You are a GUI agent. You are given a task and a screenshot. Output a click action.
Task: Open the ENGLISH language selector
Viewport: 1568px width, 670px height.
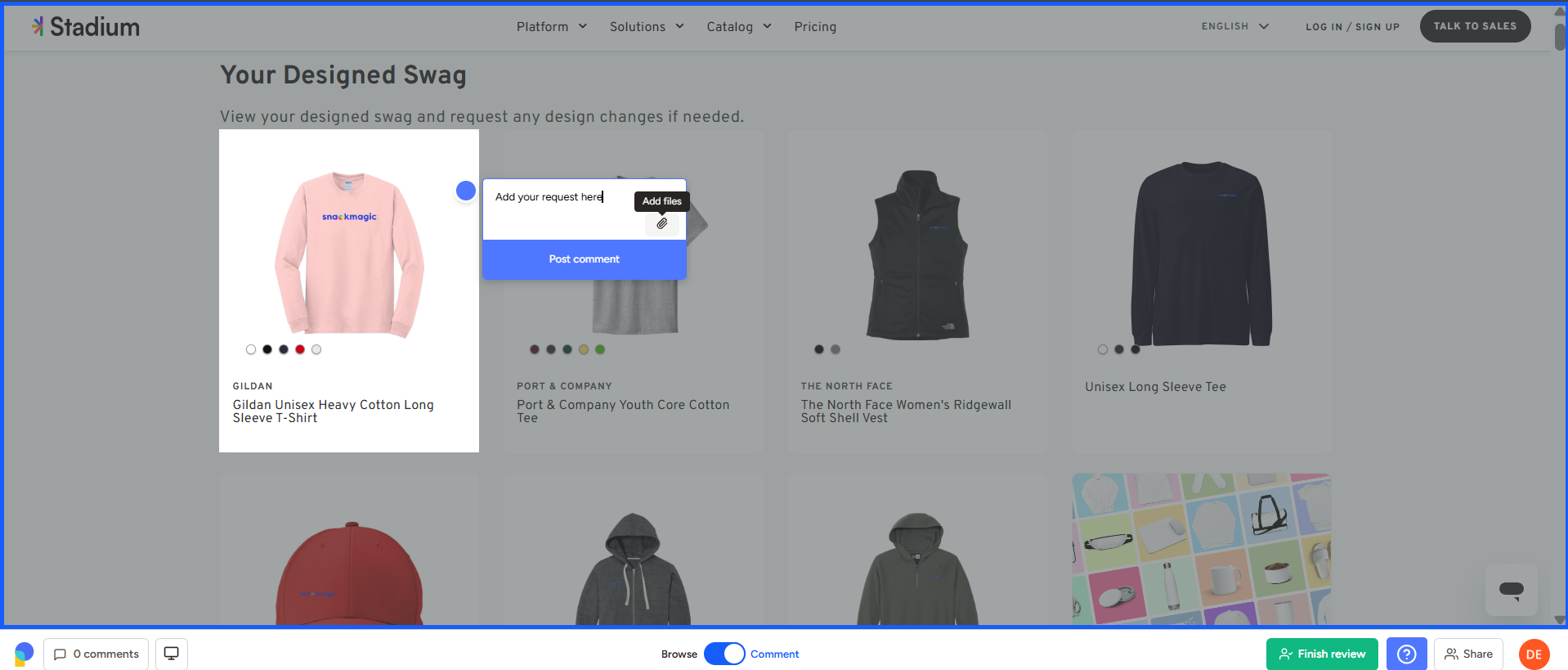tap(1234, 27)
